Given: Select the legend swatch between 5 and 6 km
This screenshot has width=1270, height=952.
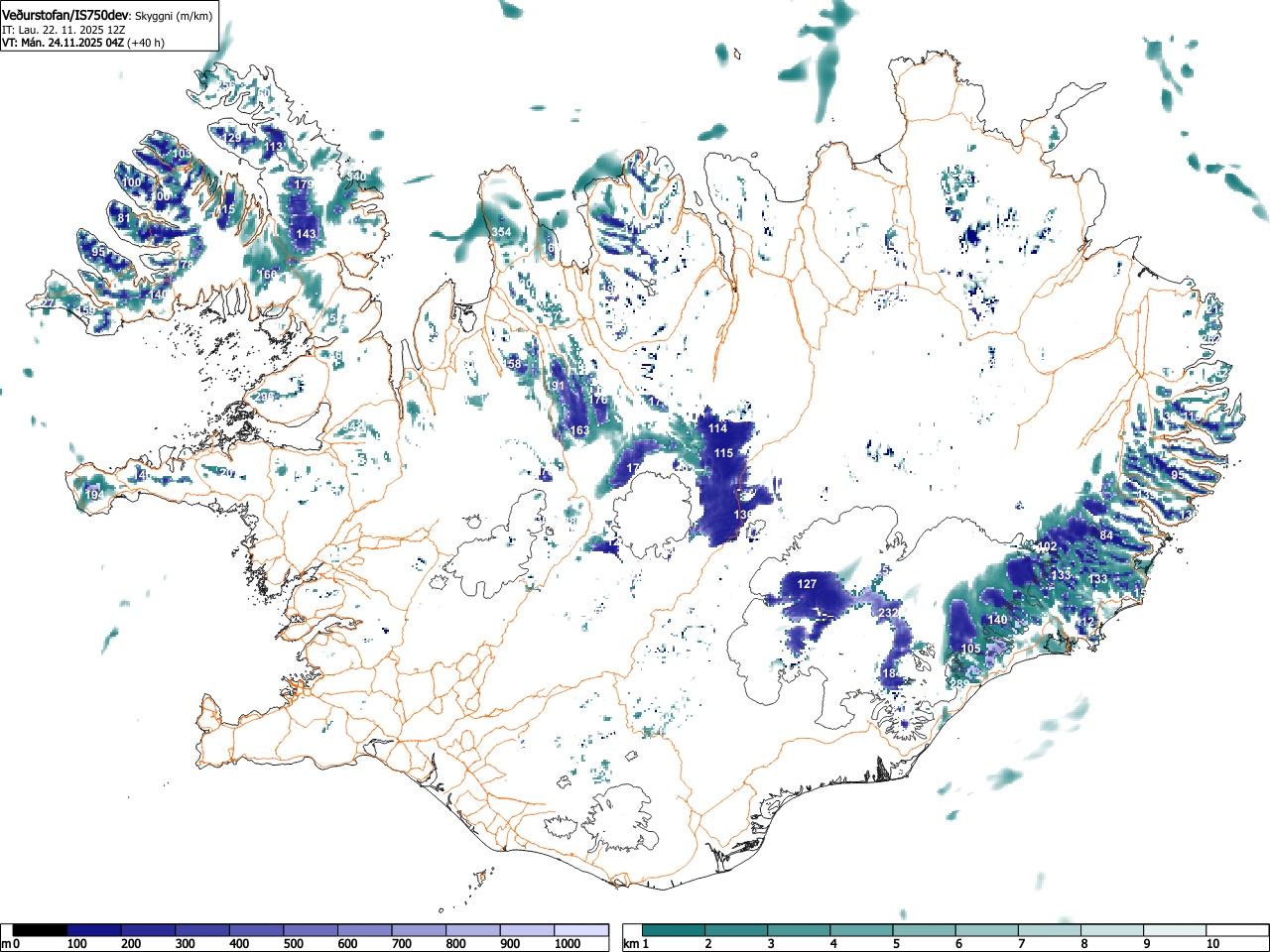Looking at the screenshot, I should pyautogui.click(x=925, y=930).
